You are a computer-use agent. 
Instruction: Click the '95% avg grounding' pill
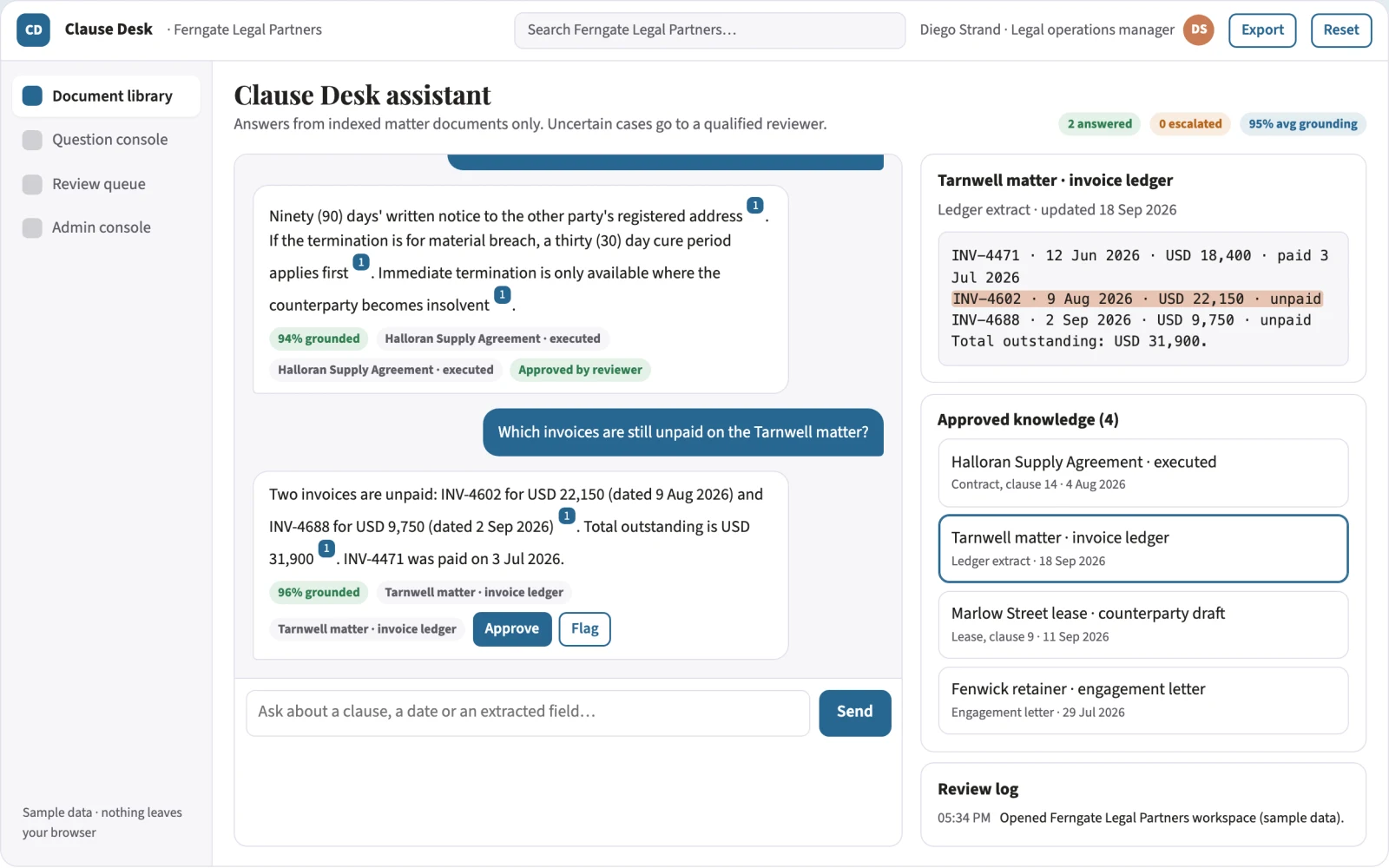pos(1303,124)
